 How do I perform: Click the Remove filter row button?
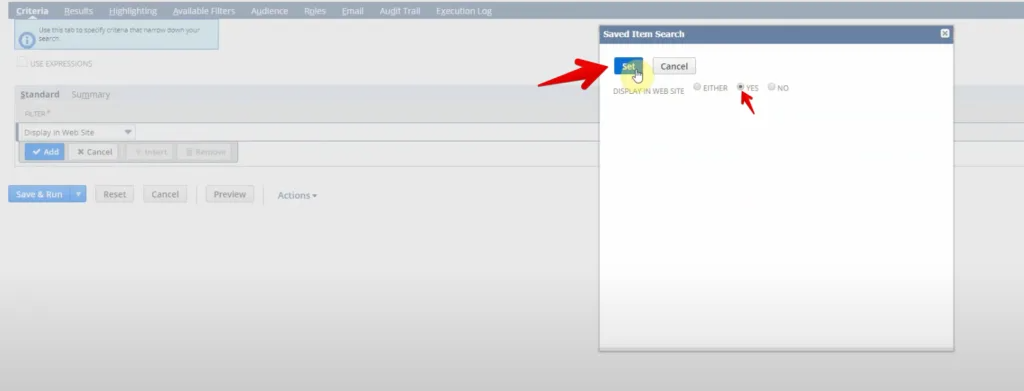pyautogui.click(x=206, y=152)
